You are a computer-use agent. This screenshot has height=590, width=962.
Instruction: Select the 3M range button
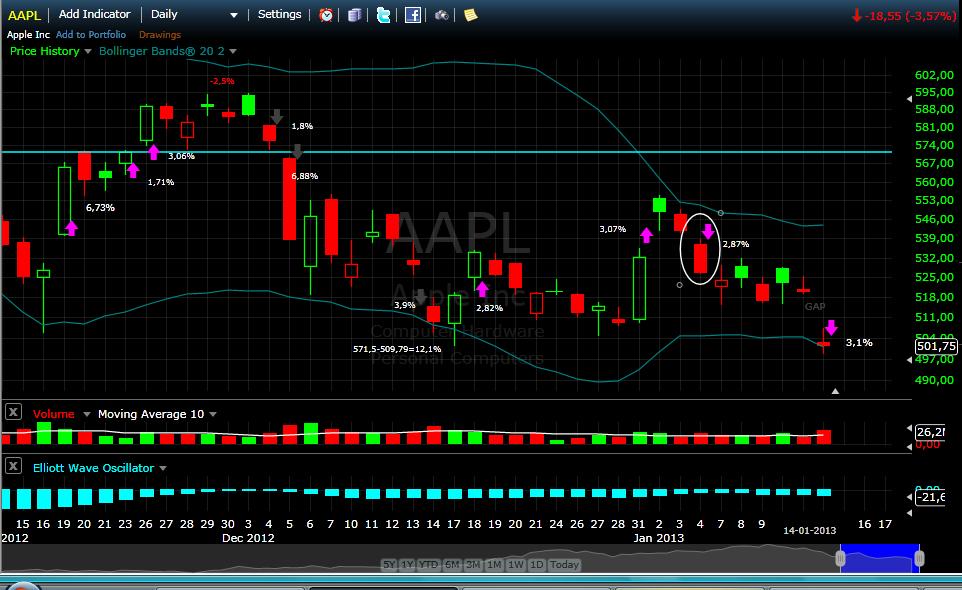click(x=473, y=565)
